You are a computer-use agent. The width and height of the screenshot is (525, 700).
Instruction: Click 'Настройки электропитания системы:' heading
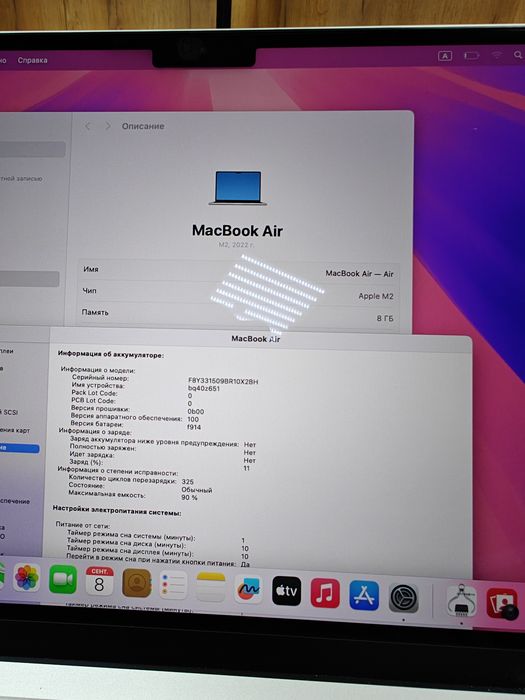(117, 511)
